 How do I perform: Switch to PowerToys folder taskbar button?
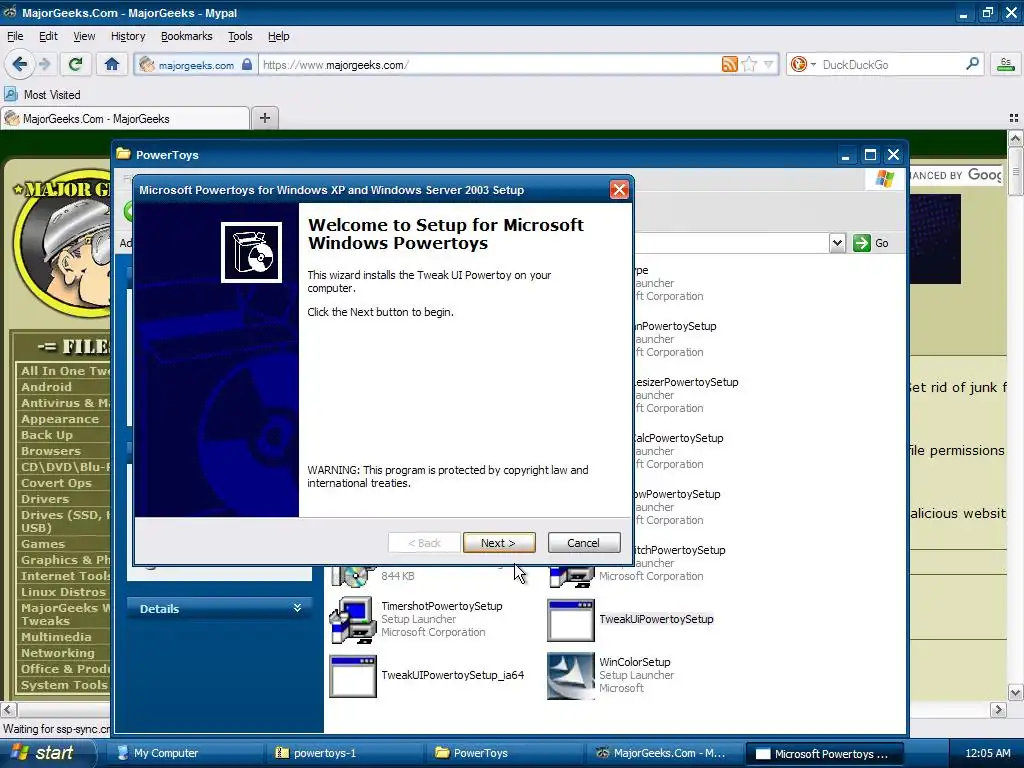pos(504,753)
